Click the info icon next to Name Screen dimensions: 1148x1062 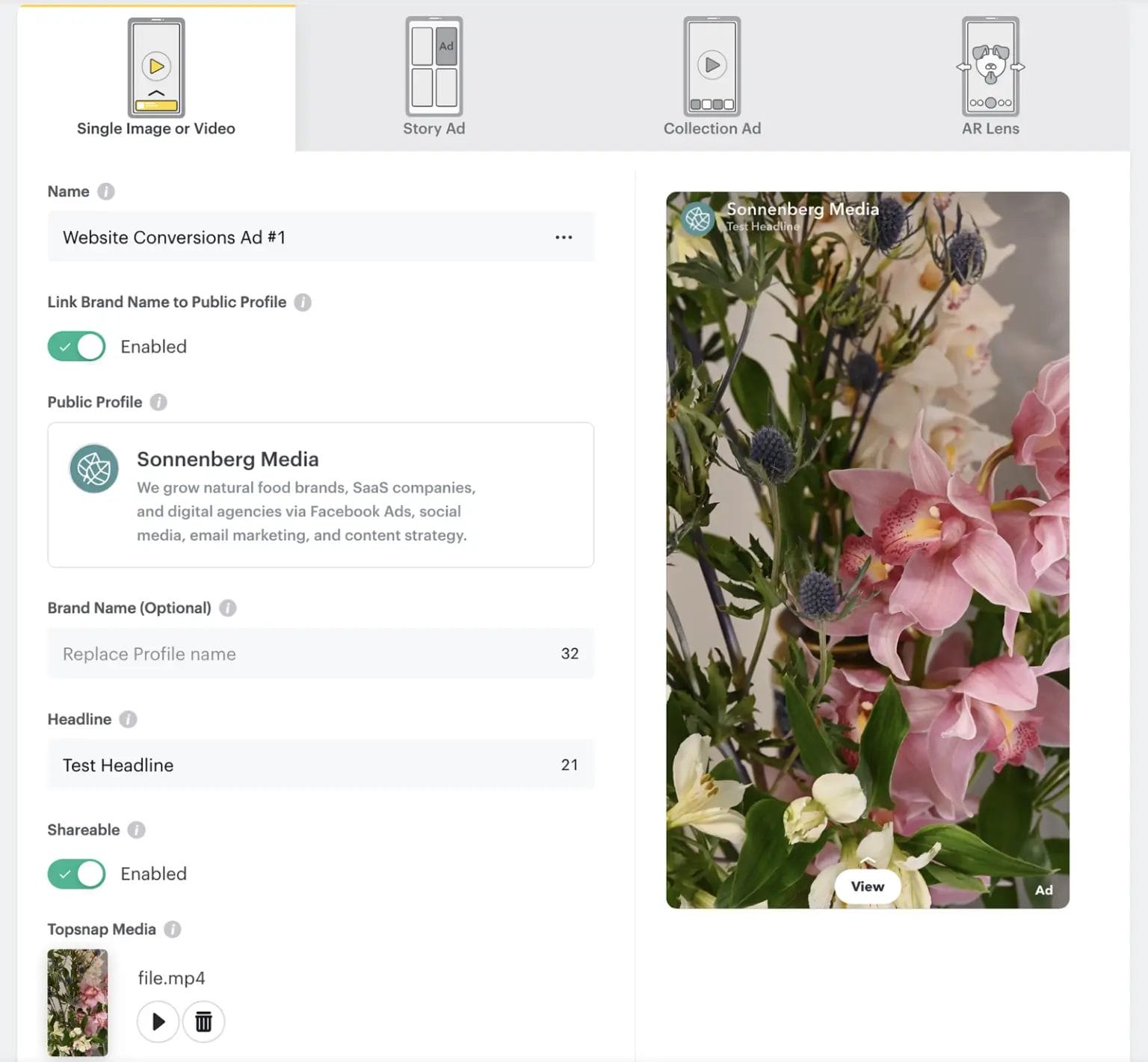point(106,191)
